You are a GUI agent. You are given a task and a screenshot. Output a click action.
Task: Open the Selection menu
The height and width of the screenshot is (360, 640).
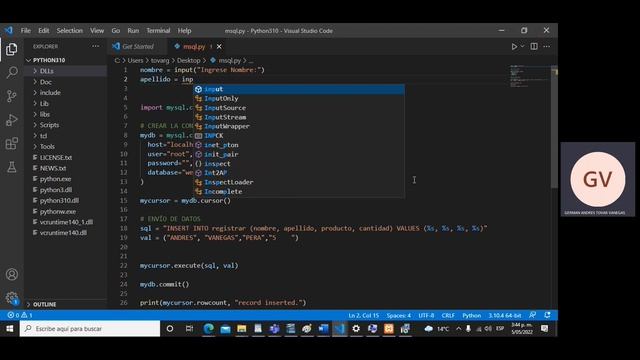pos(69,31)
